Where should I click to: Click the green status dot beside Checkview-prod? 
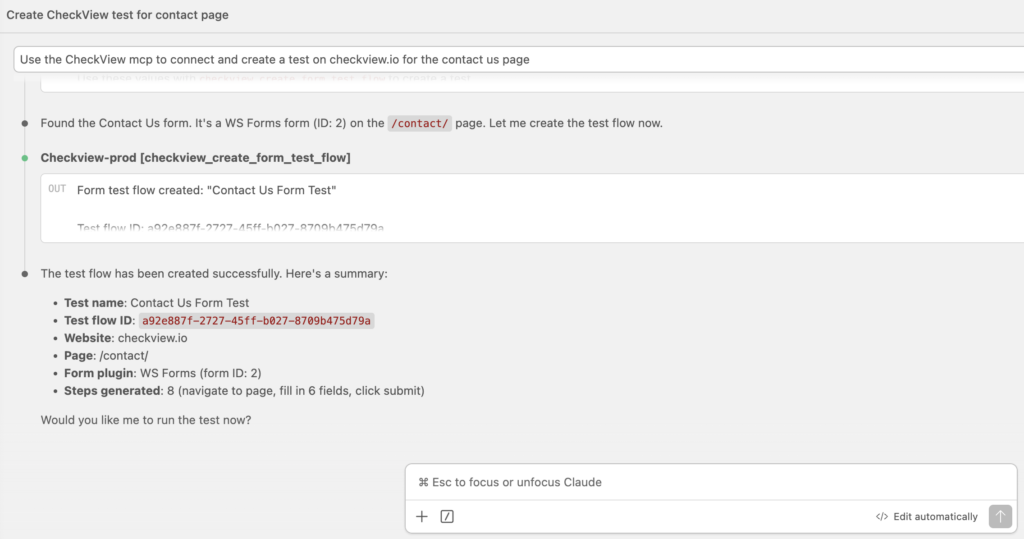tap(25, 158)
